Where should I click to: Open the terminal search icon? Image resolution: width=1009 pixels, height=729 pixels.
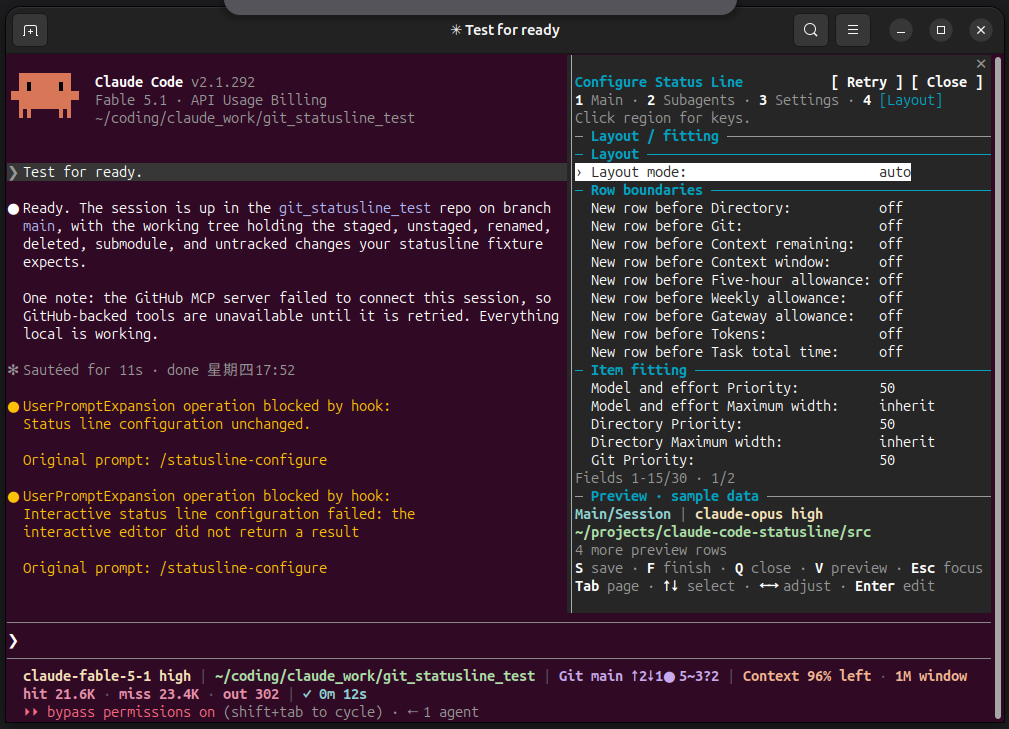coord(811,30)
